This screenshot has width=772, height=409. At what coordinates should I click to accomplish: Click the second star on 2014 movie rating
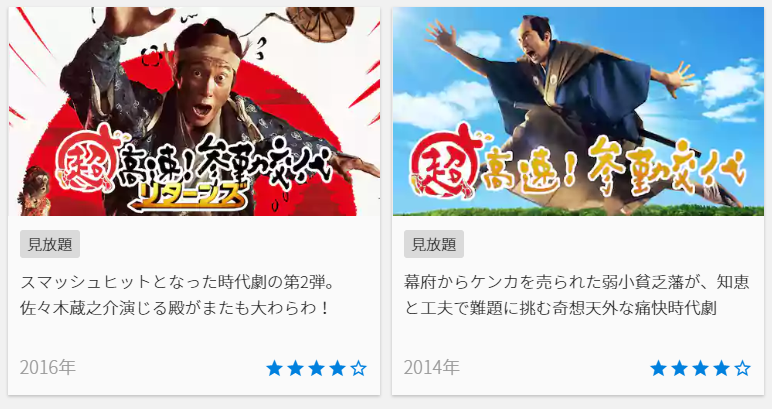[x=679, y=368]
